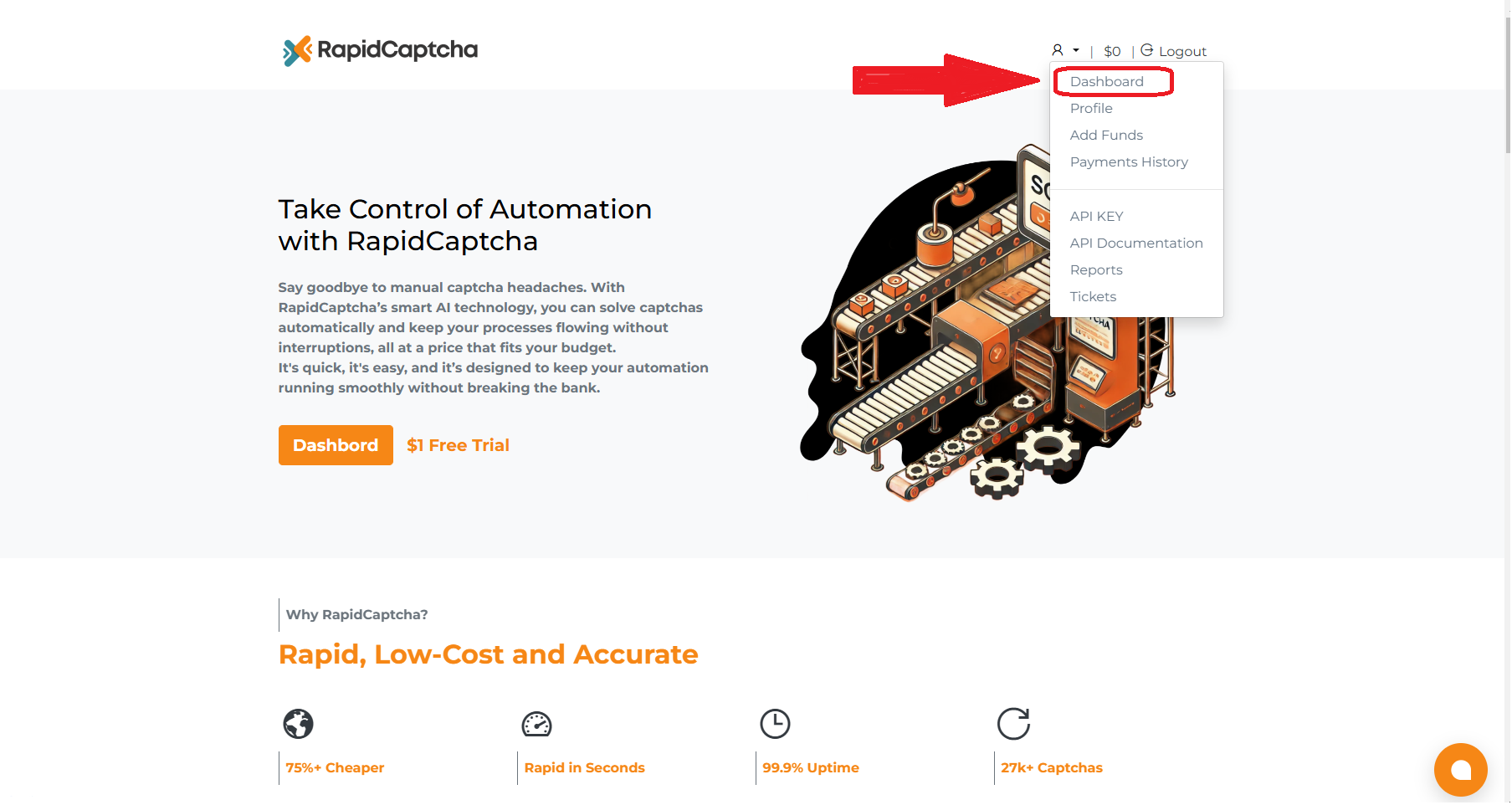Click the clock icon above 99.9% Uptime

(775, 724)
